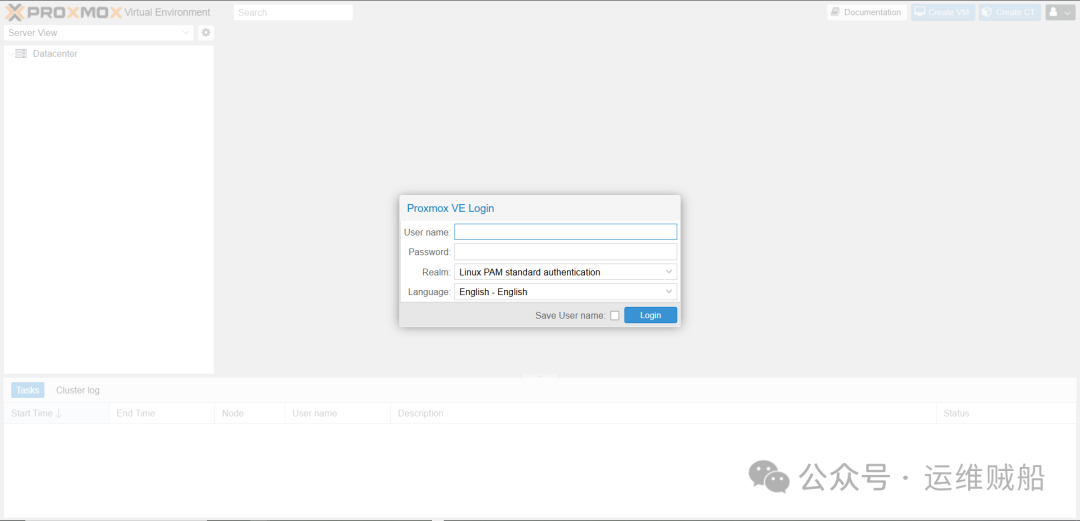Select Datacenter in the tree

click(55, 54)
